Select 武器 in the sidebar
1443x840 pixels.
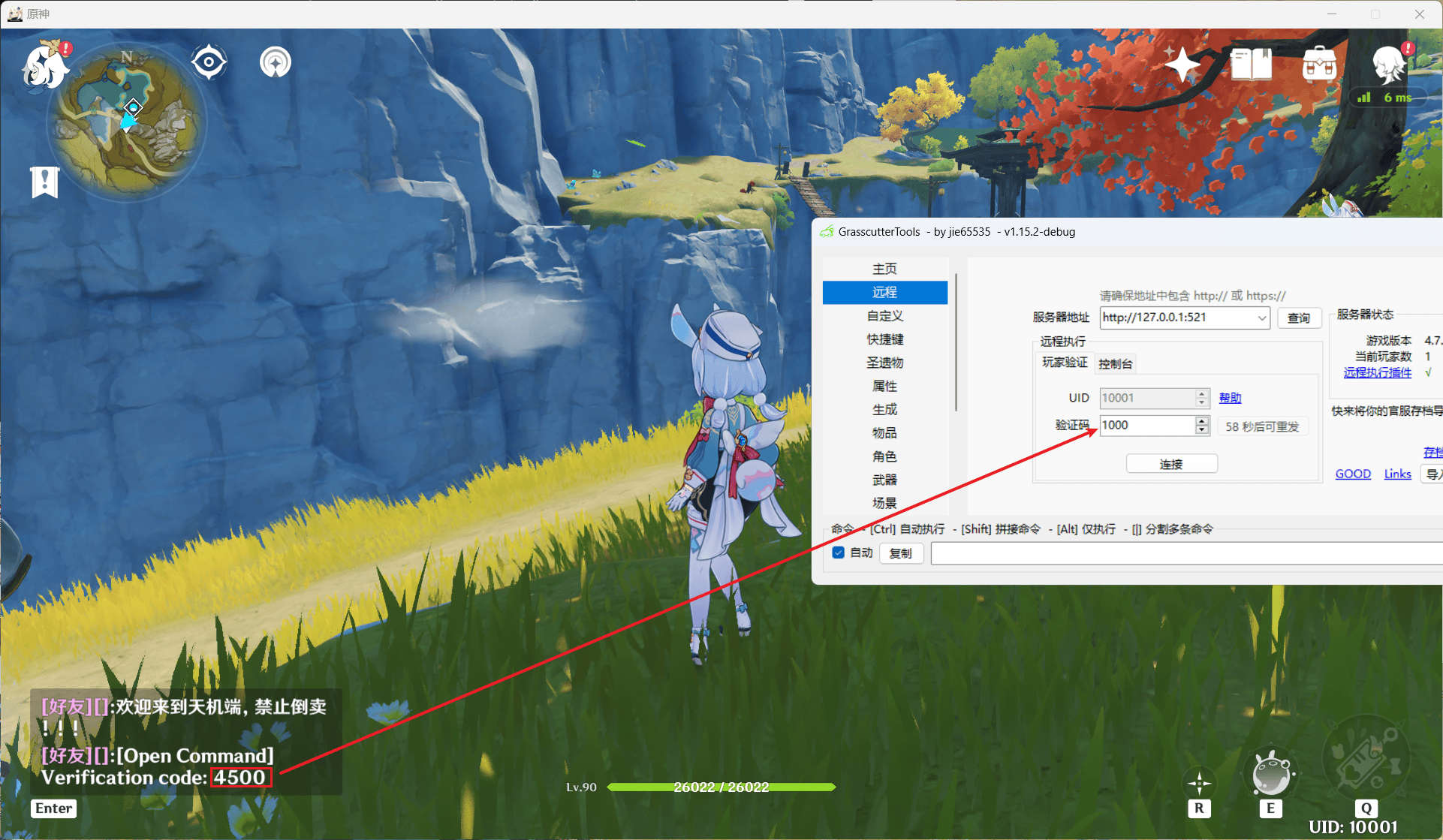coord(884,480)
